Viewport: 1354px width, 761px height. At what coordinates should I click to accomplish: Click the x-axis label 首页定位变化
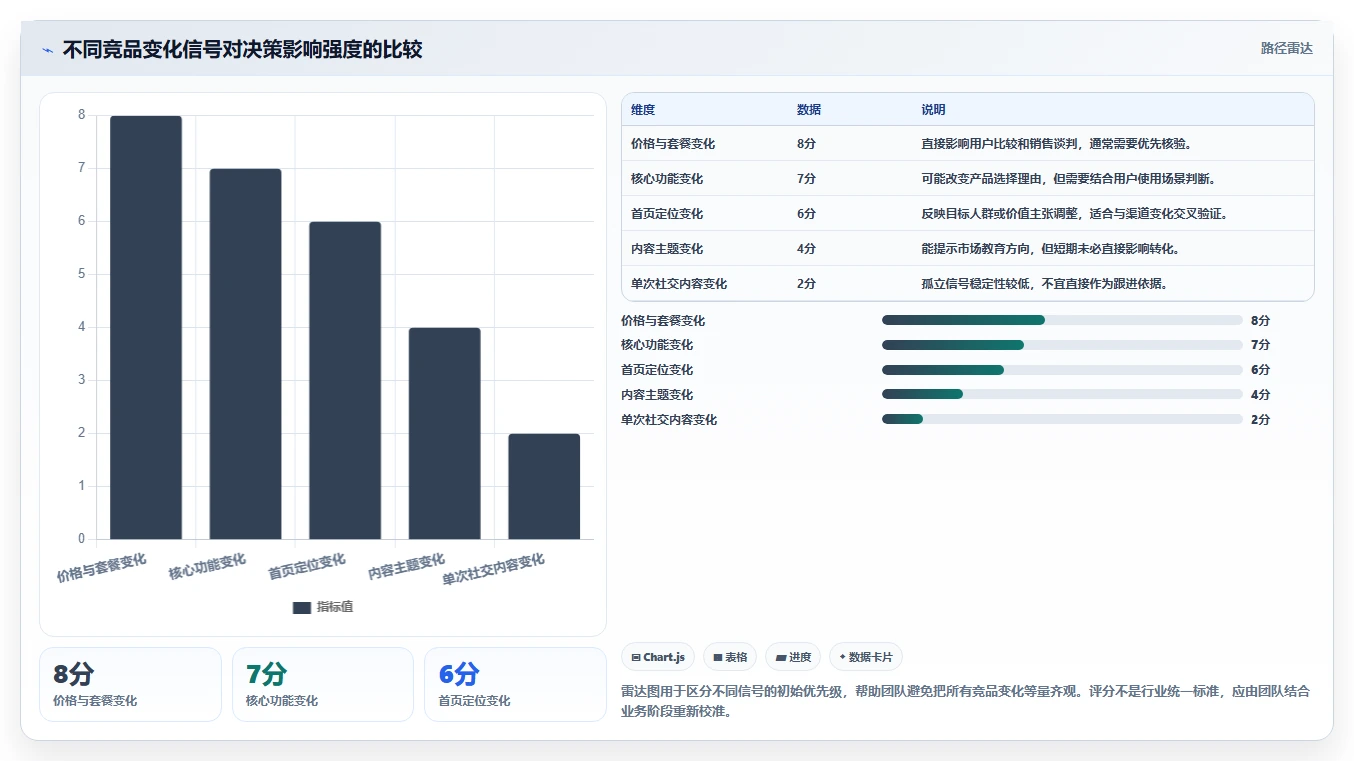point(307,567)
